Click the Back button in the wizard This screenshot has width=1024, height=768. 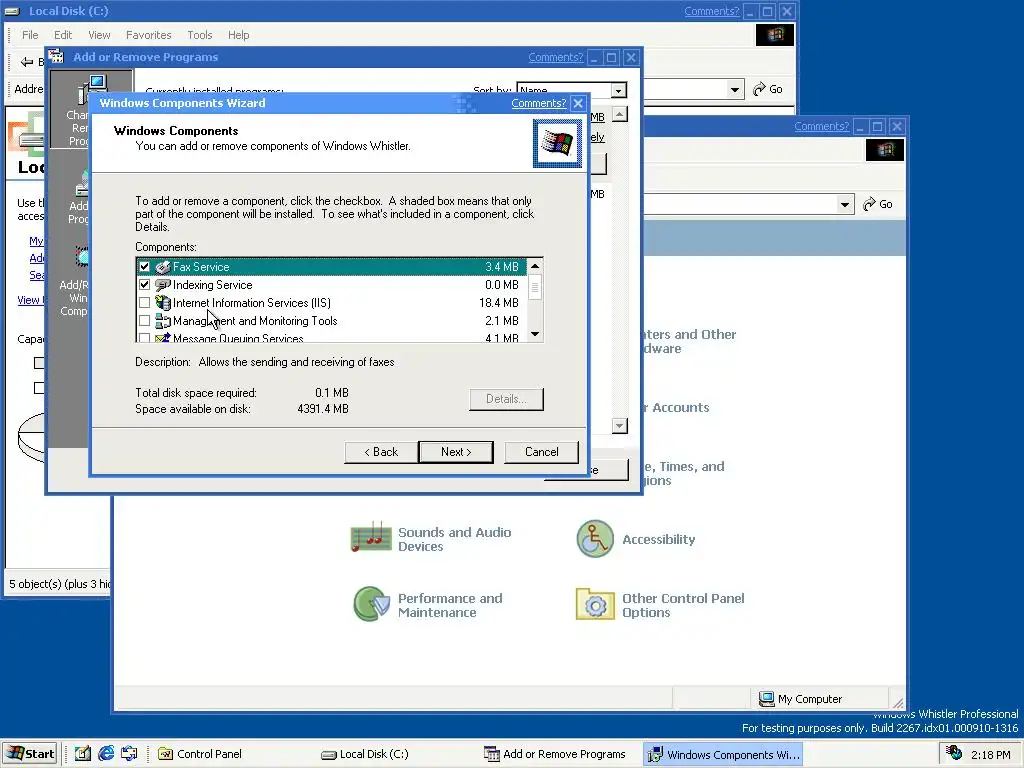(x=381, y=452)
